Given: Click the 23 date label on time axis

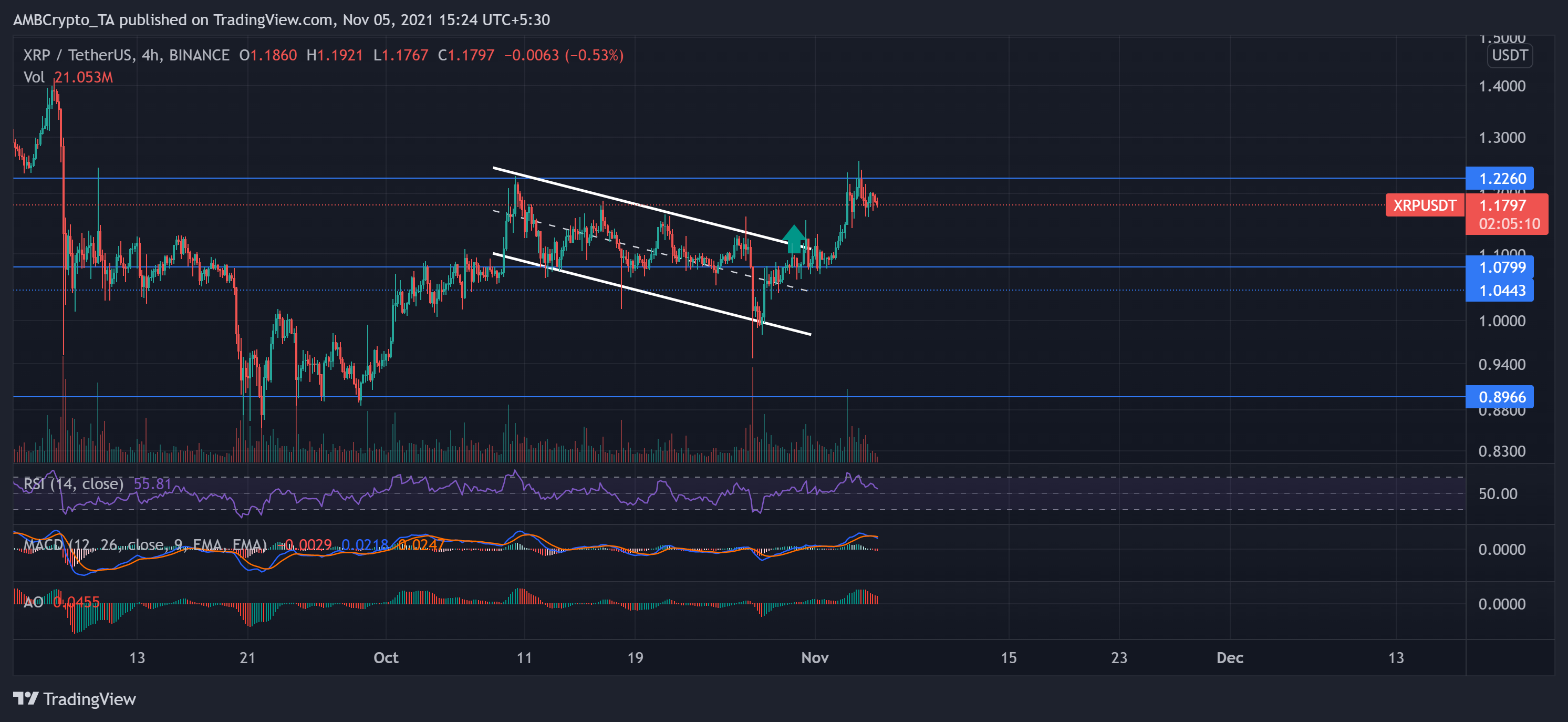Looking at the screenshot, I should tap(1119, 658).
